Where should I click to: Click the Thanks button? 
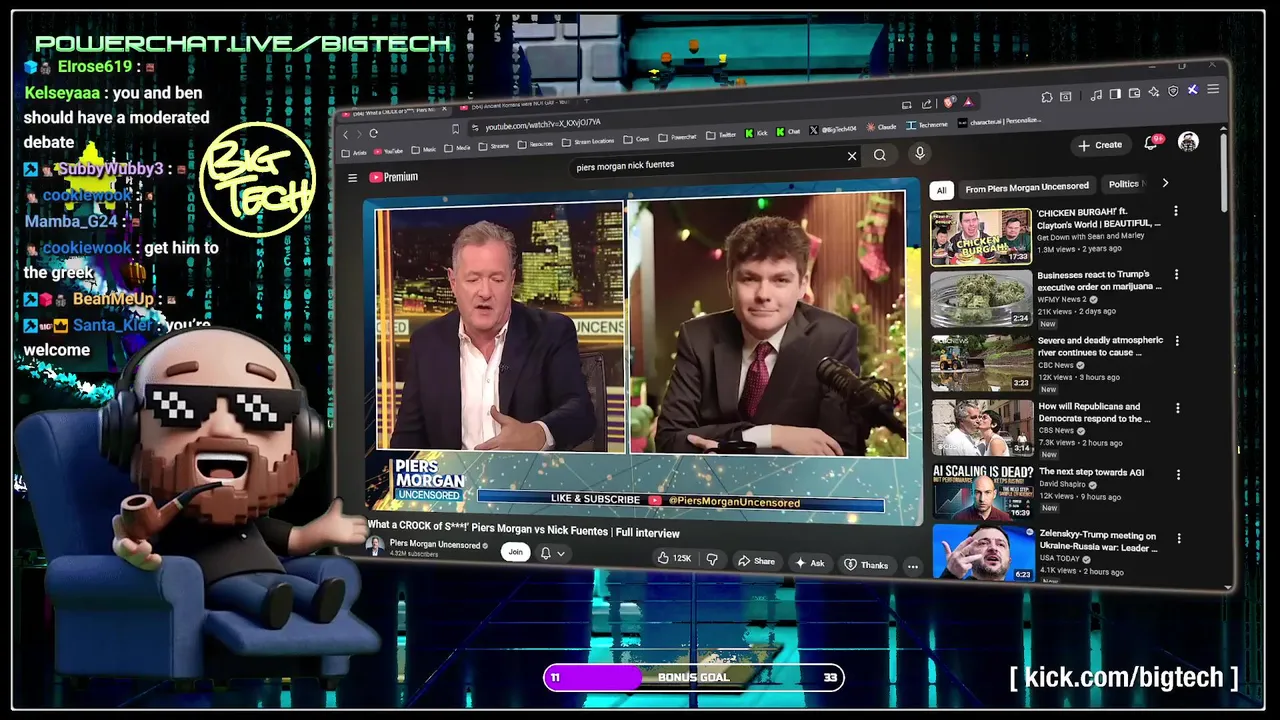tap(866, 565)
